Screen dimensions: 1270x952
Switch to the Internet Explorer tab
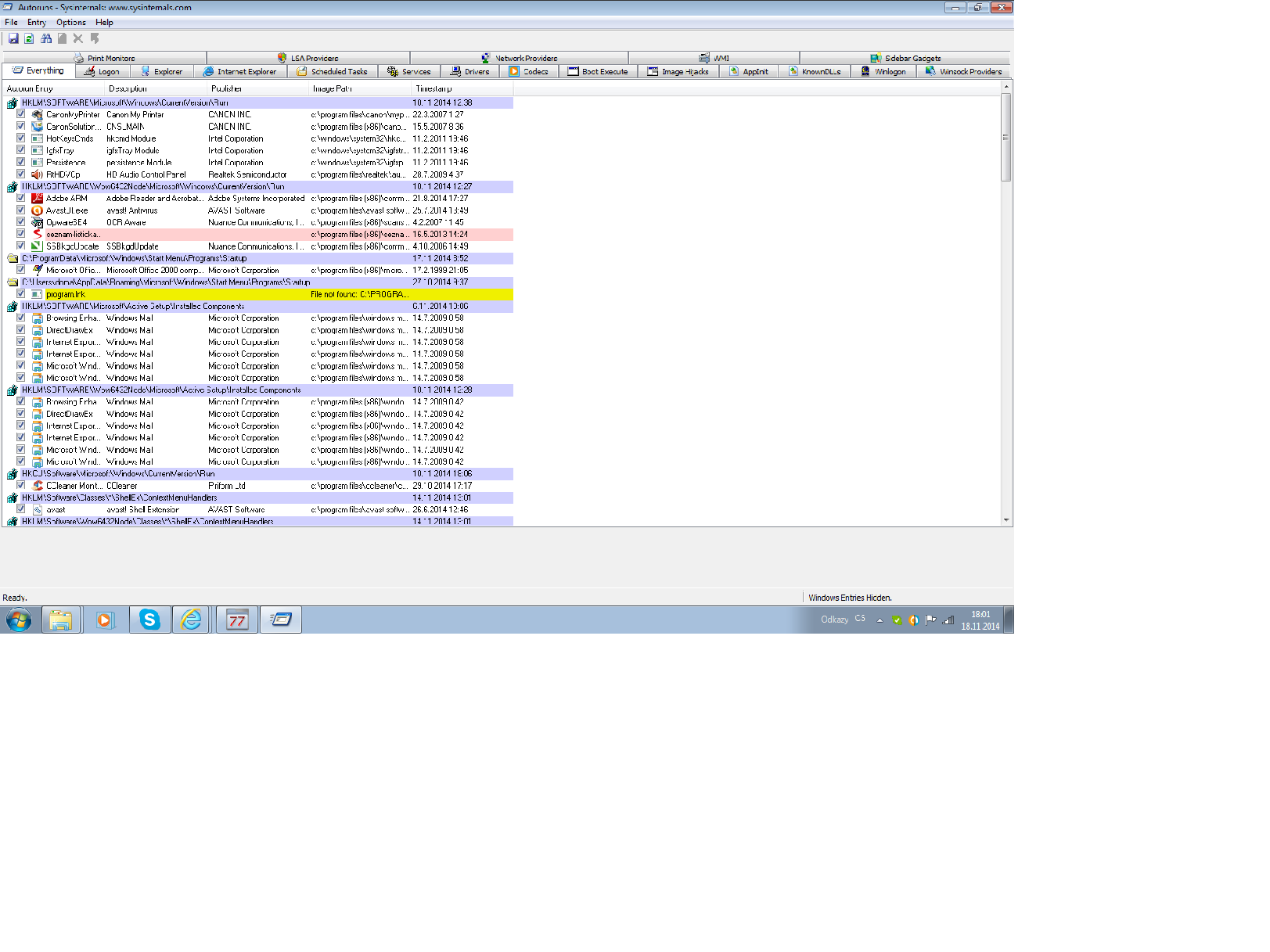(240, 72)
